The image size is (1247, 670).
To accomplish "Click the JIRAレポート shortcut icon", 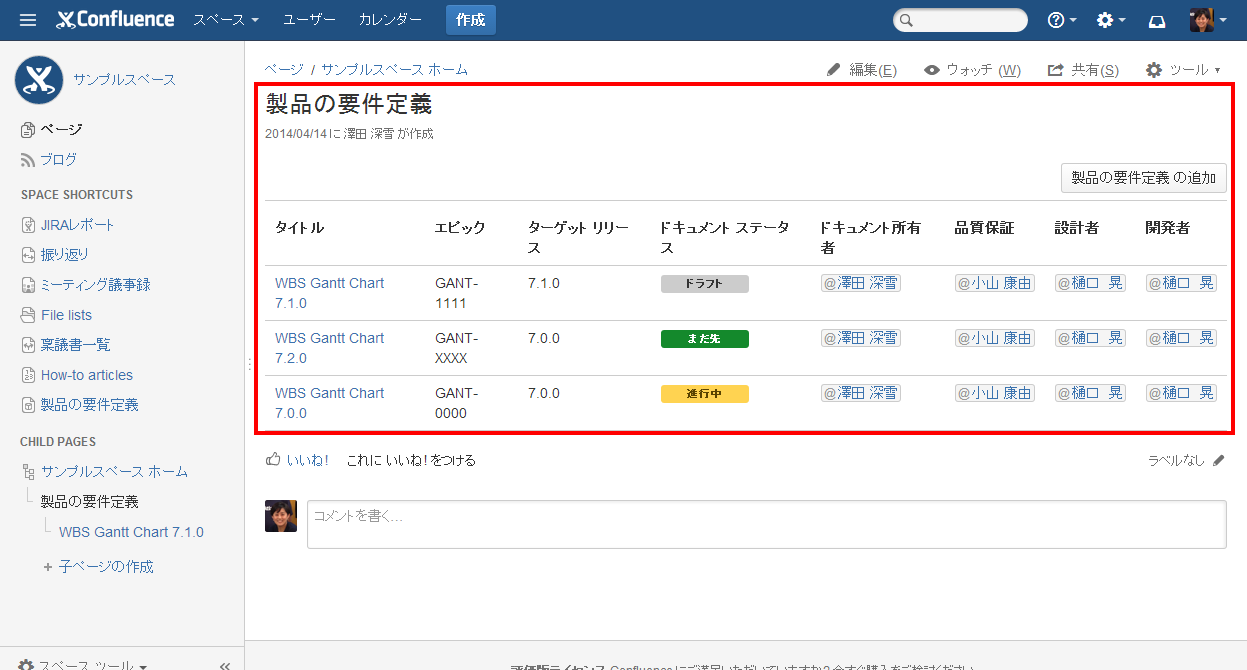I will click(28, 225).
